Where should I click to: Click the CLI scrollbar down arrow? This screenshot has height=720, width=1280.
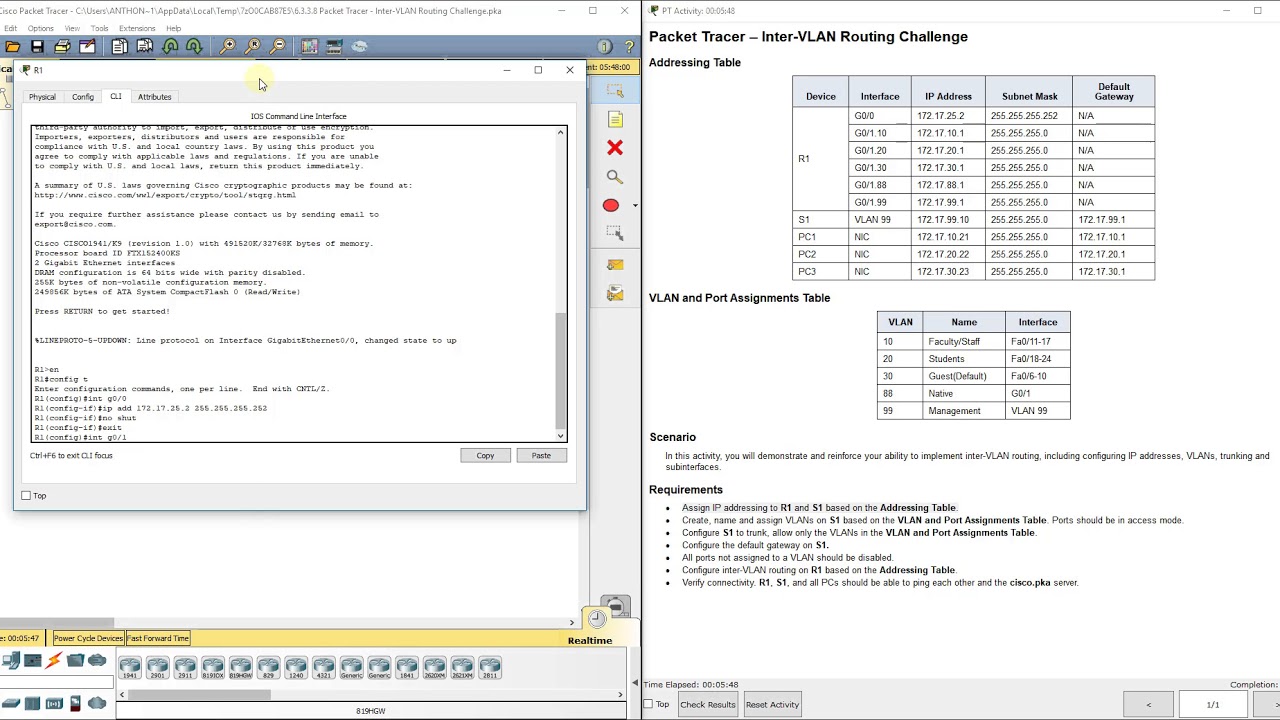pyautogui.click(x=560, y=436)
